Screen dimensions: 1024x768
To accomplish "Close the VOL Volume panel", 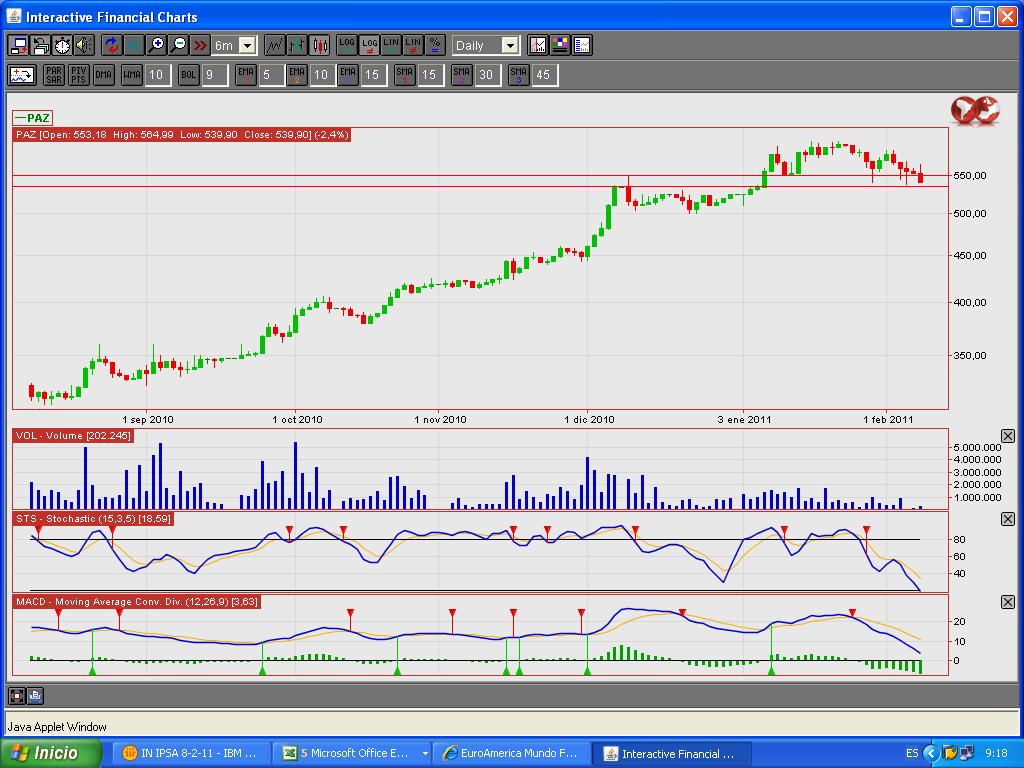I will coord(1007,436).
